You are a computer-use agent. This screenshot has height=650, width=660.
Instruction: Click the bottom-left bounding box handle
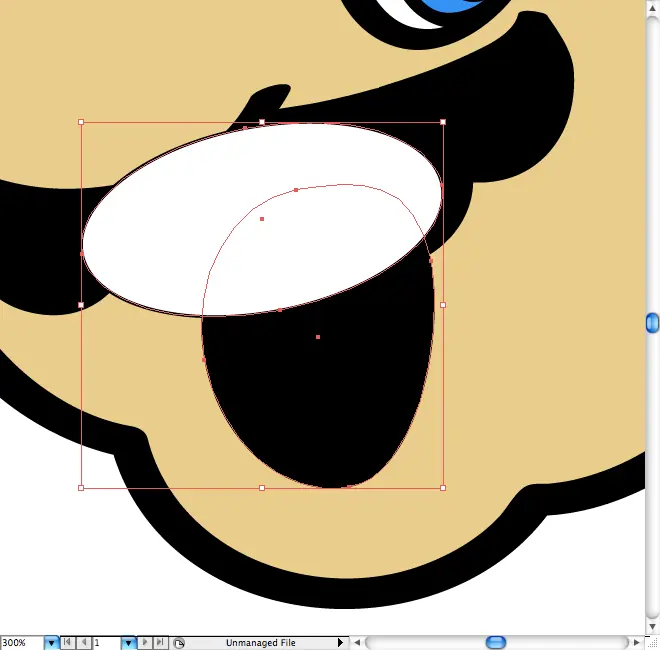tap(81, 488)
